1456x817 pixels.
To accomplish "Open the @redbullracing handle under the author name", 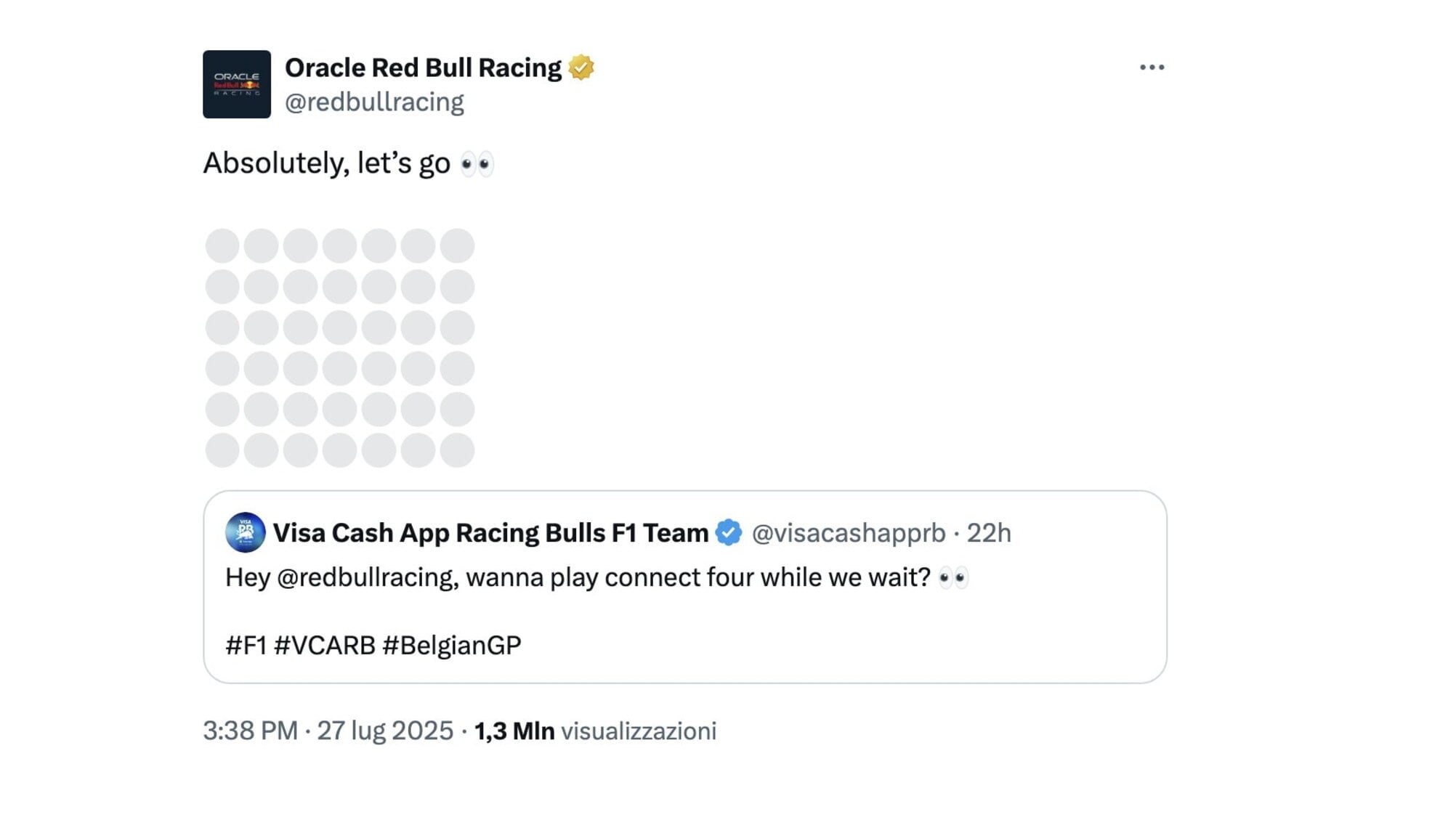I will pyautogui.click(x=374, y=102).
